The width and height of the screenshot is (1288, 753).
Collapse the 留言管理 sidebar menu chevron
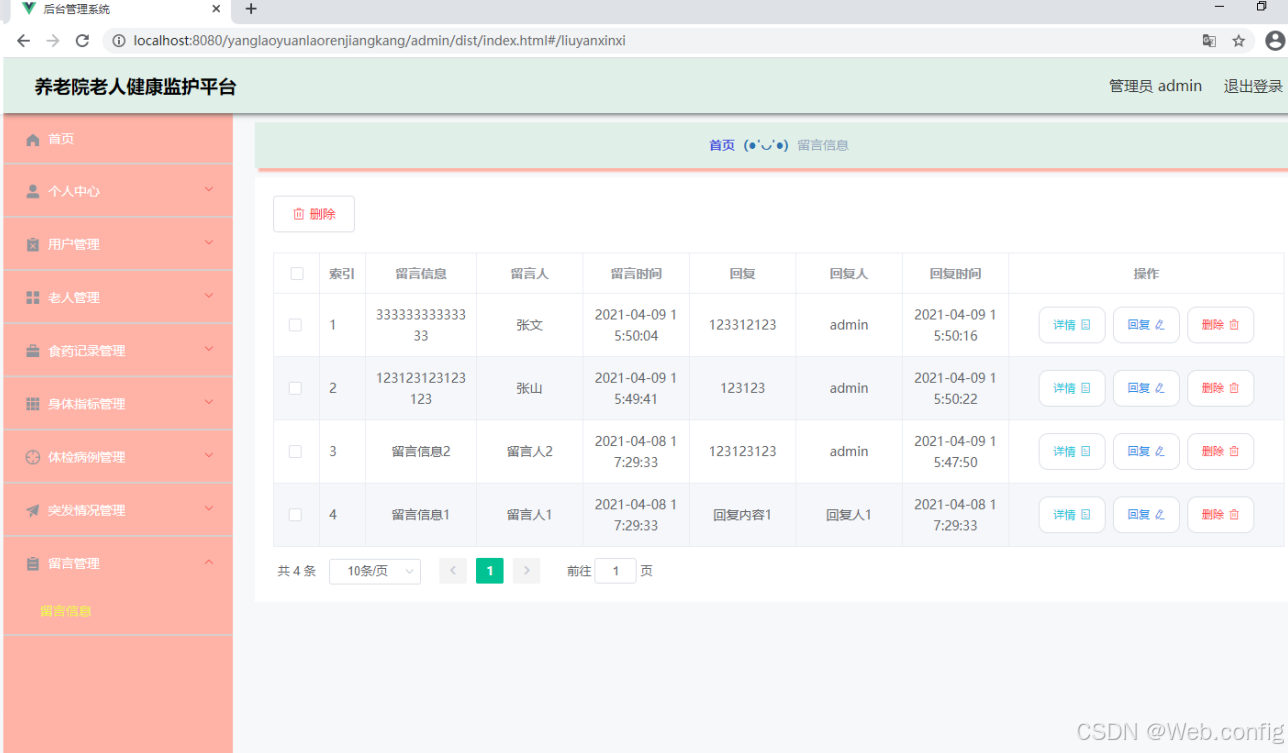coord(209,562)
